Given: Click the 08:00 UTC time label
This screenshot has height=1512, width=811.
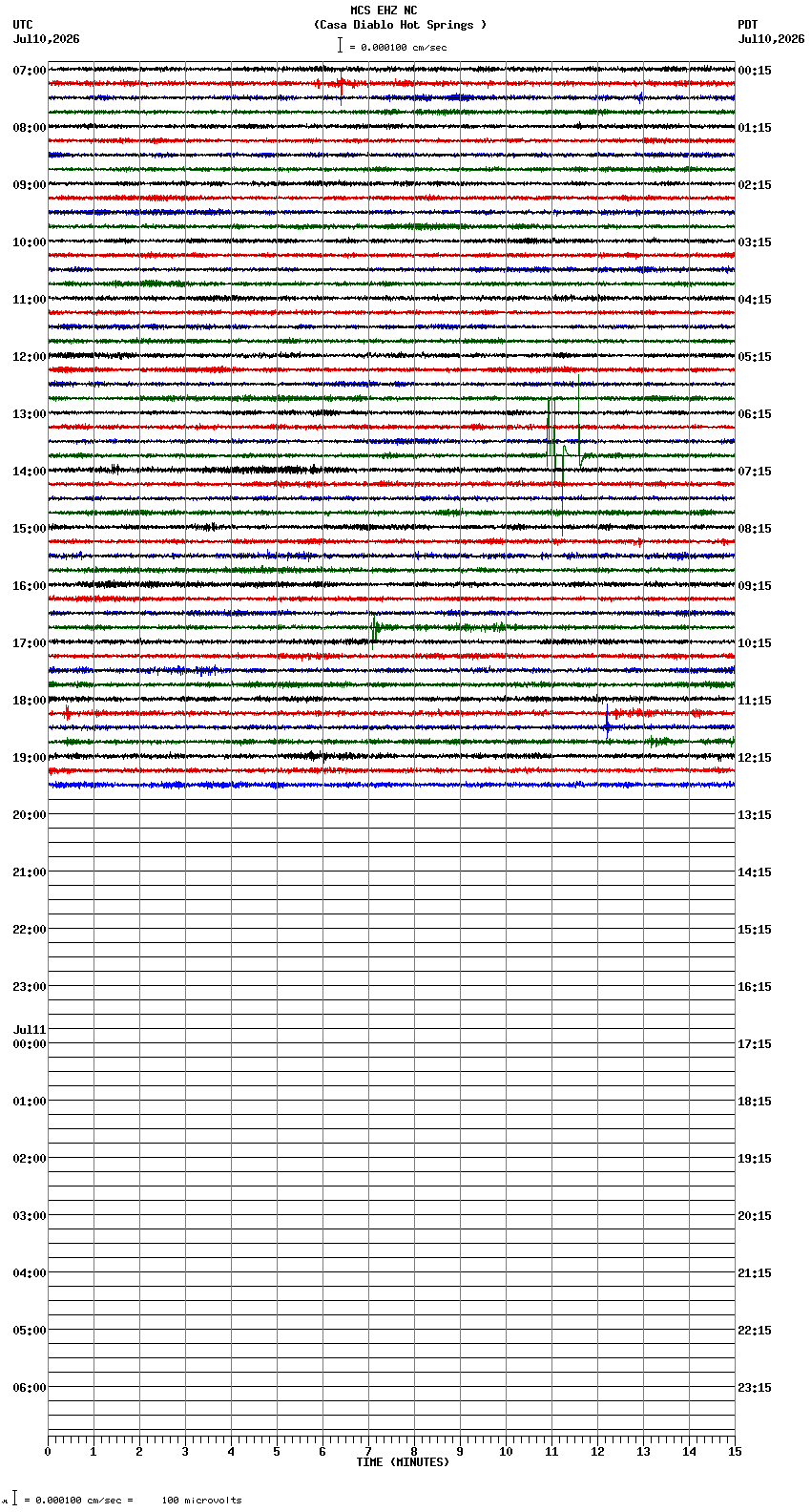Looking at the screenshot, I should [30, 128].
